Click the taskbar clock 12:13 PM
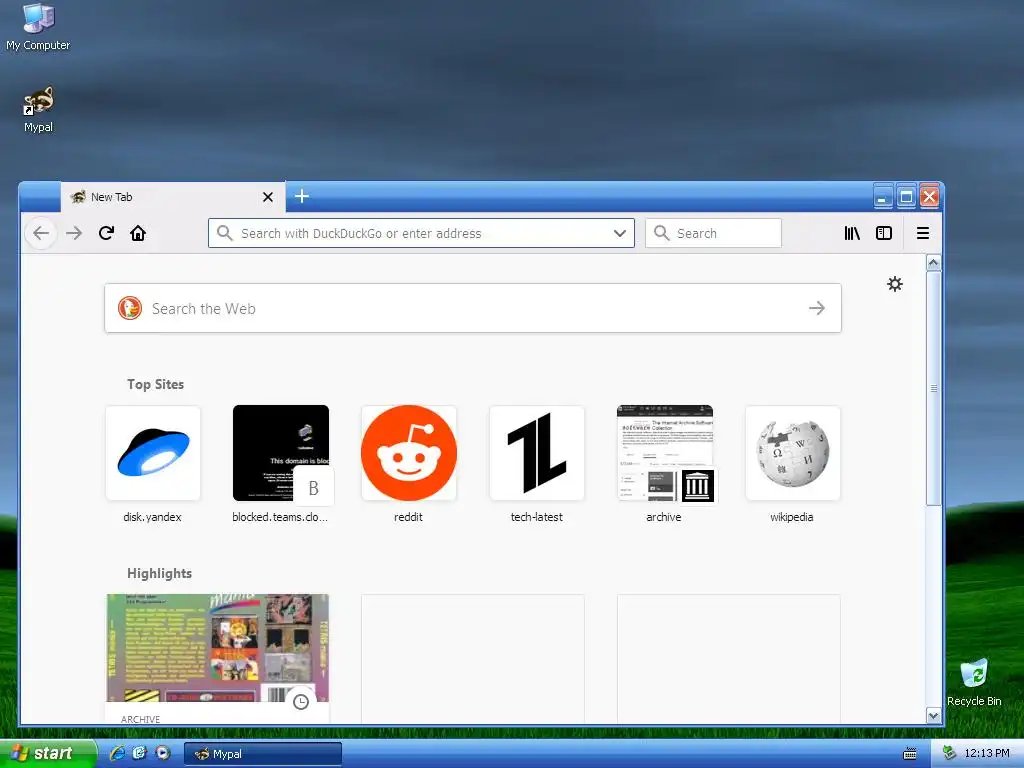The width and height of the screenshot is (1024, 768). [987, 753]
